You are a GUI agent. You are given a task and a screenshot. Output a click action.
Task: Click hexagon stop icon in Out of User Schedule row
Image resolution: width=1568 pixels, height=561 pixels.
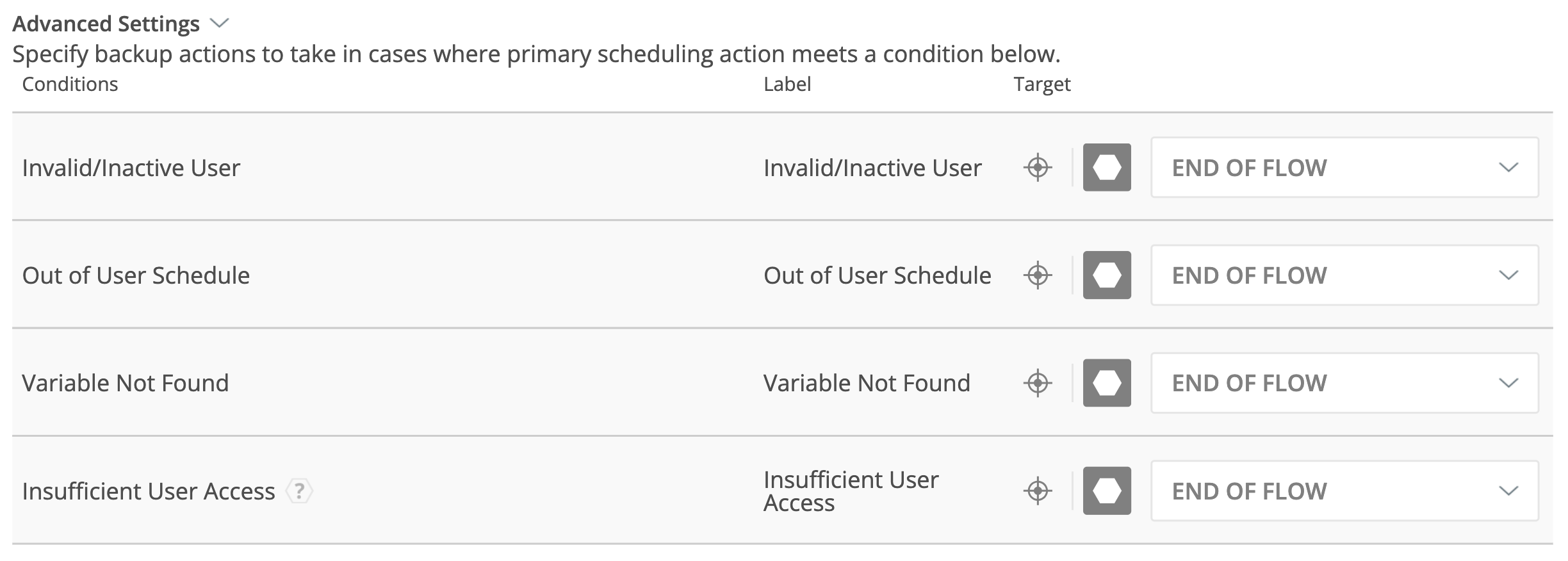pos(1107,275)
